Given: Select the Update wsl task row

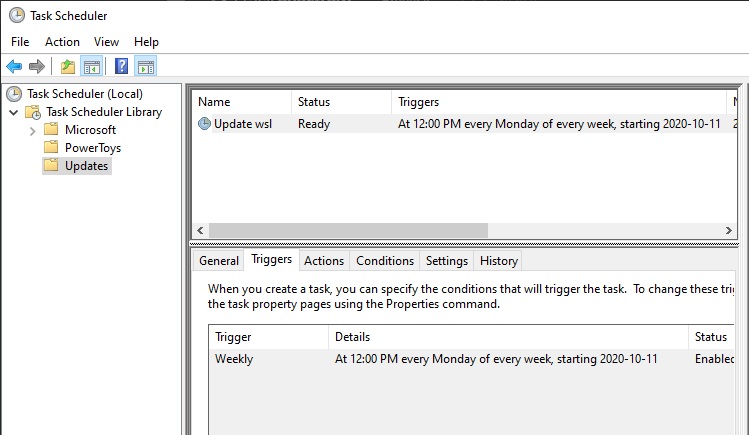Looking at the screenshot, I should 256,124.
